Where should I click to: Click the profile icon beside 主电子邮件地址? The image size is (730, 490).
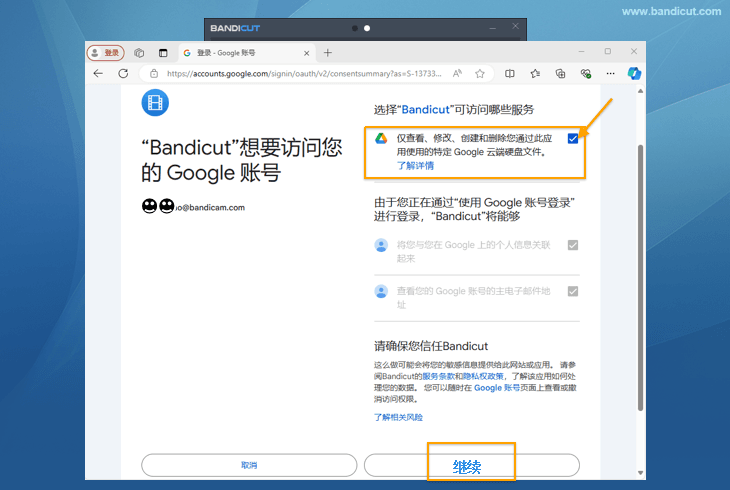coord(381,291)
